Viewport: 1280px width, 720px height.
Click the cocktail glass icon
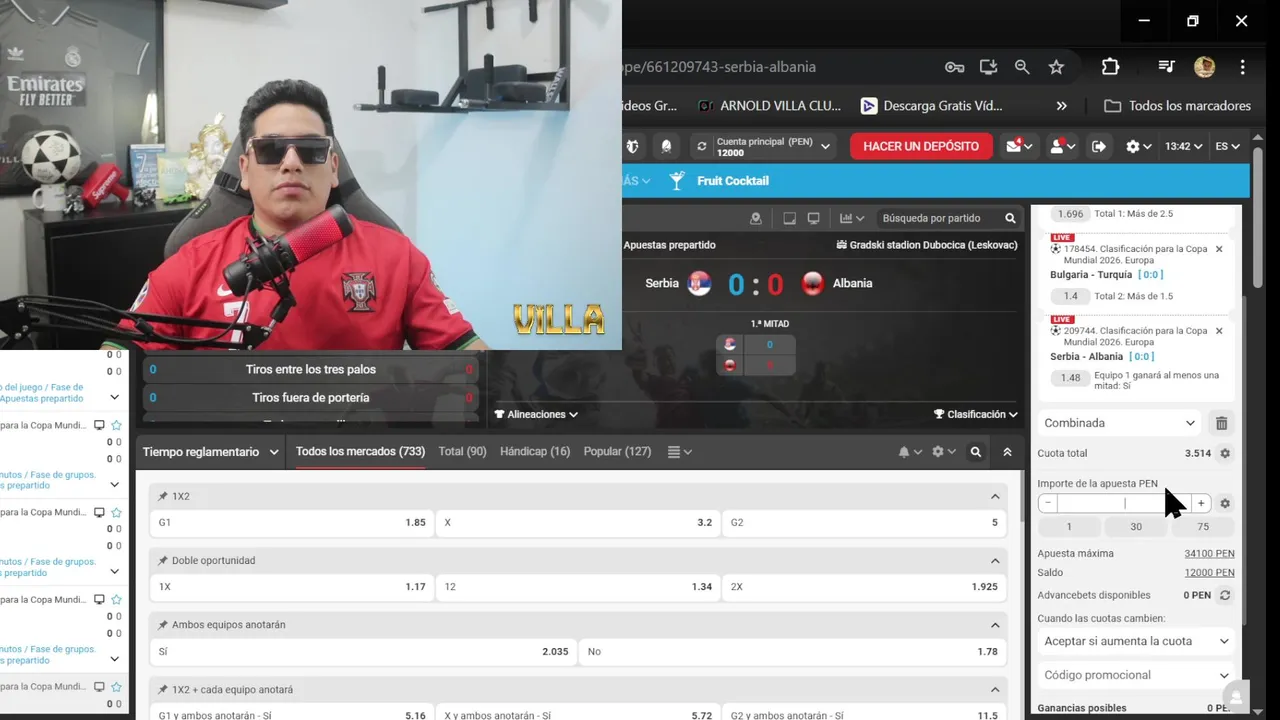tap(677, 181)
